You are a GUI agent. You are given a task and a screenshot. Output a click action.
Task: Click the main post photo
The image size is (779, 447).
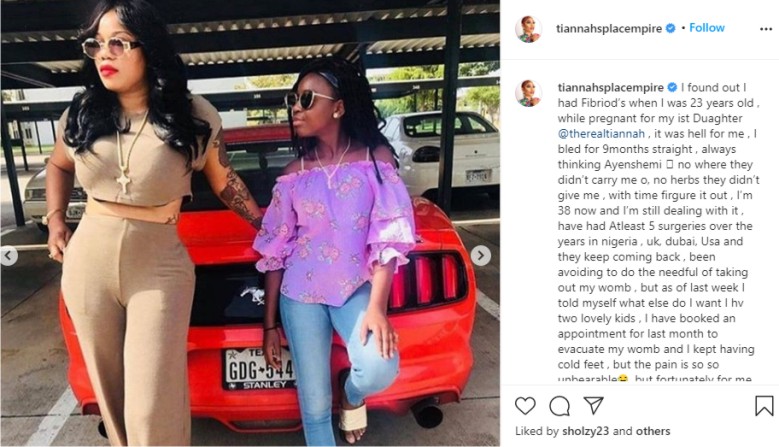pyautogui.click(x=250, y=223)
